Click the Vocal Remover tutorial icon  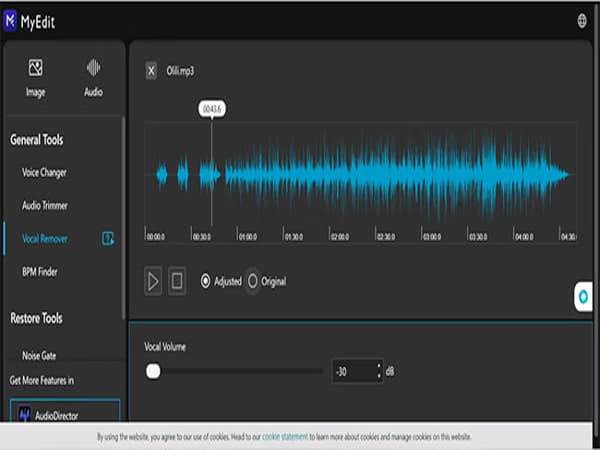[108, 238]
